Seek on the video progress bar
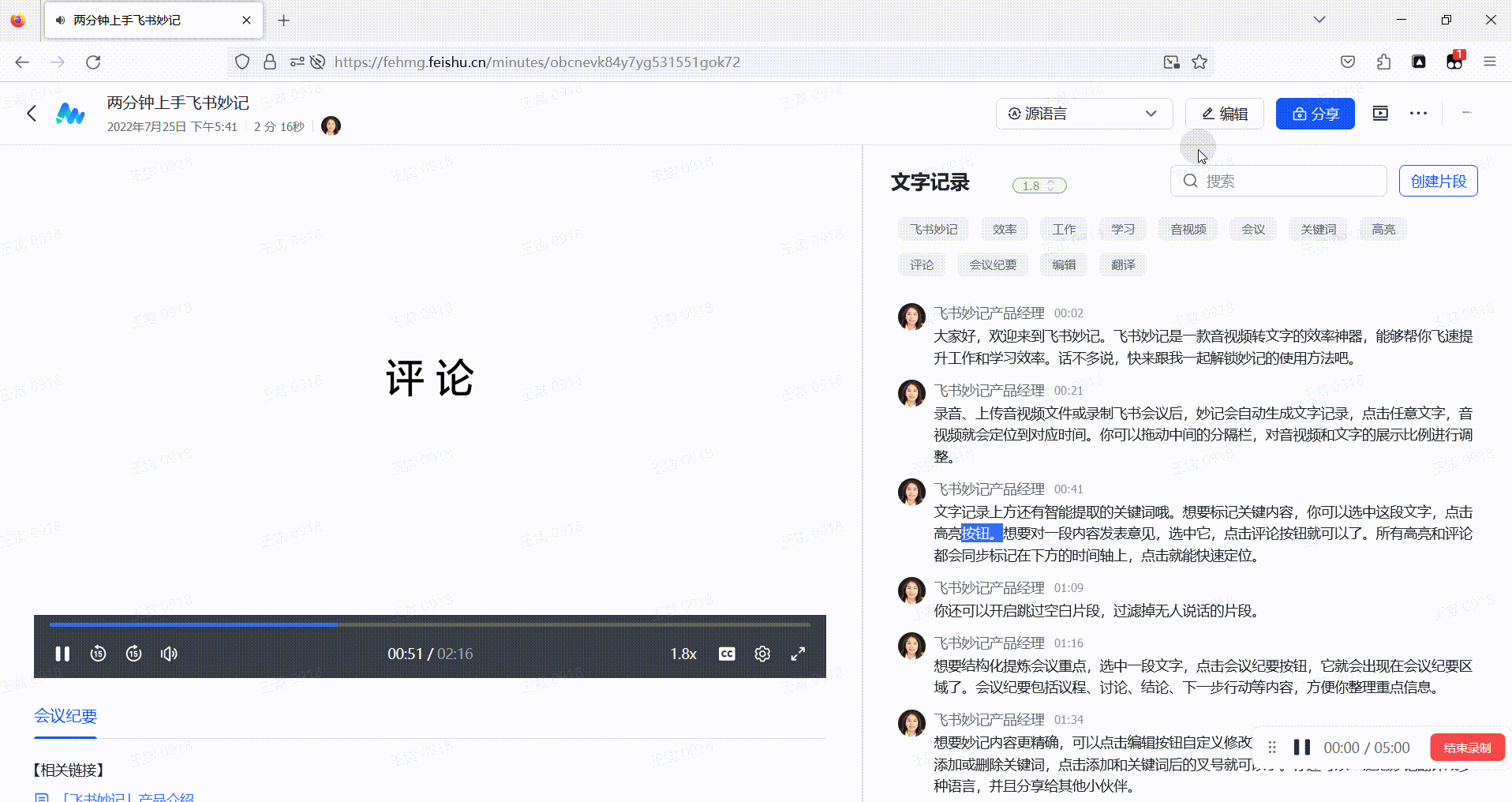This screenshot has width=1512, height=802. (430, 624)
